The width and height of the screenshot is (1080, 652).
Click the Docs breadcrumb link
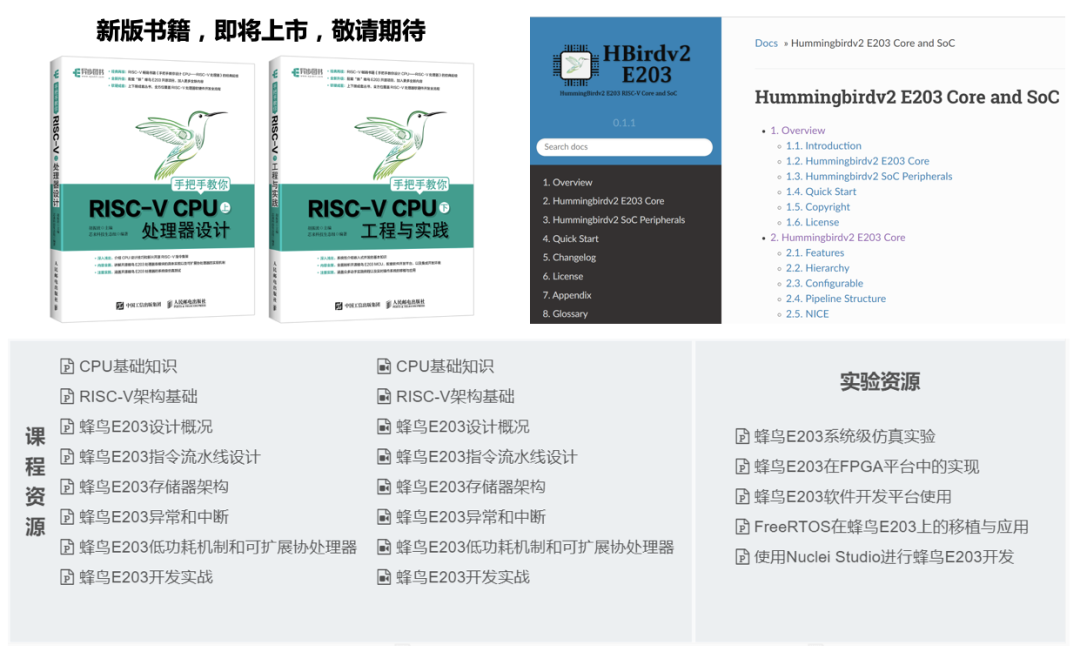(x=766, y=43)
